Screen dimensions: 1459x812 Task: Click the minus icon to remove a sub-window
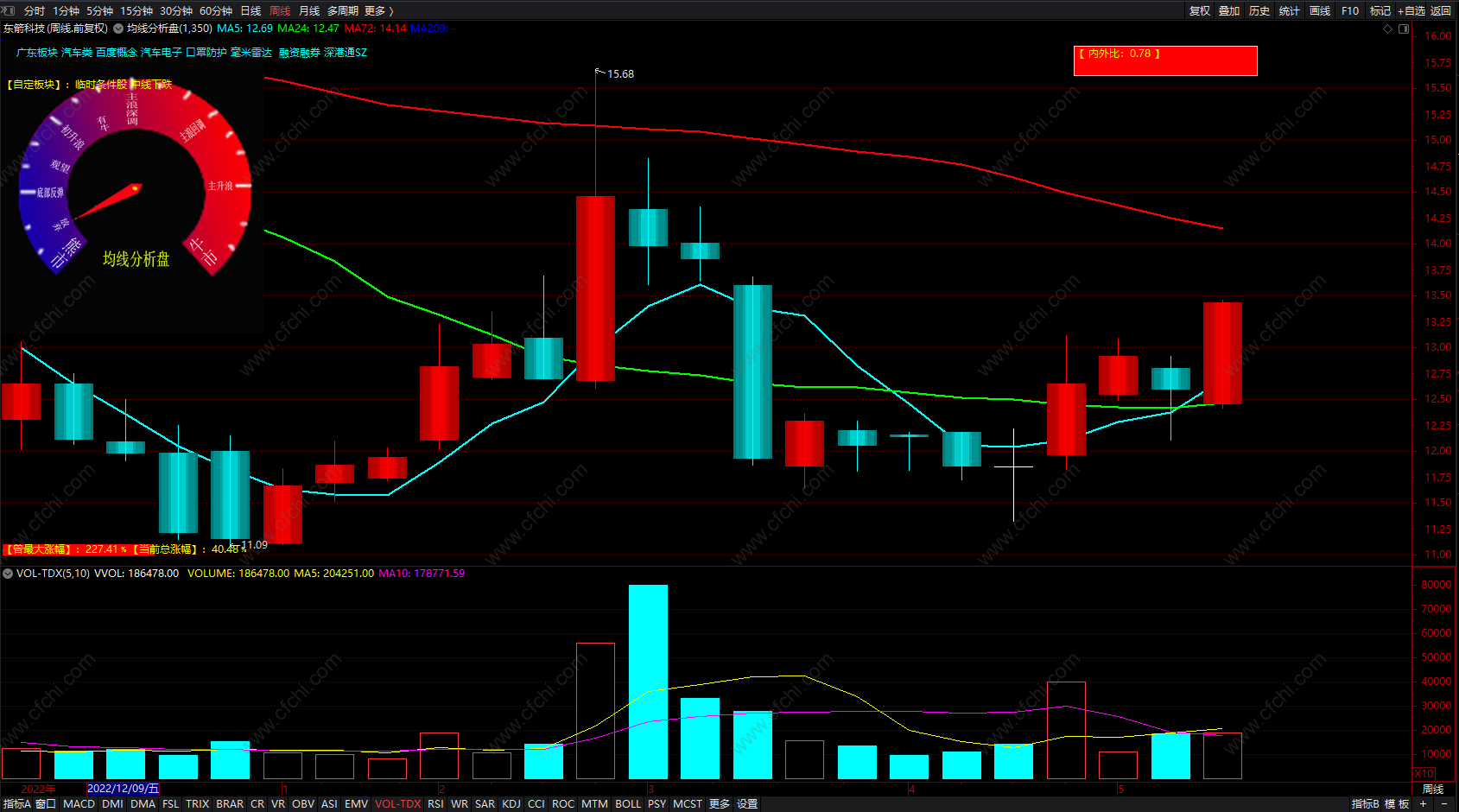[x=1444, y=804]
